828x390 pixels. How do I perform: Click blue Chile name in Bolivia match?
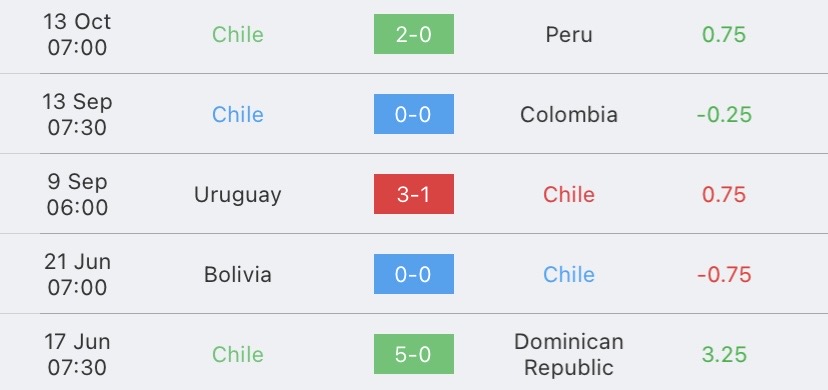pyautogui.click(x=569, y=274)
